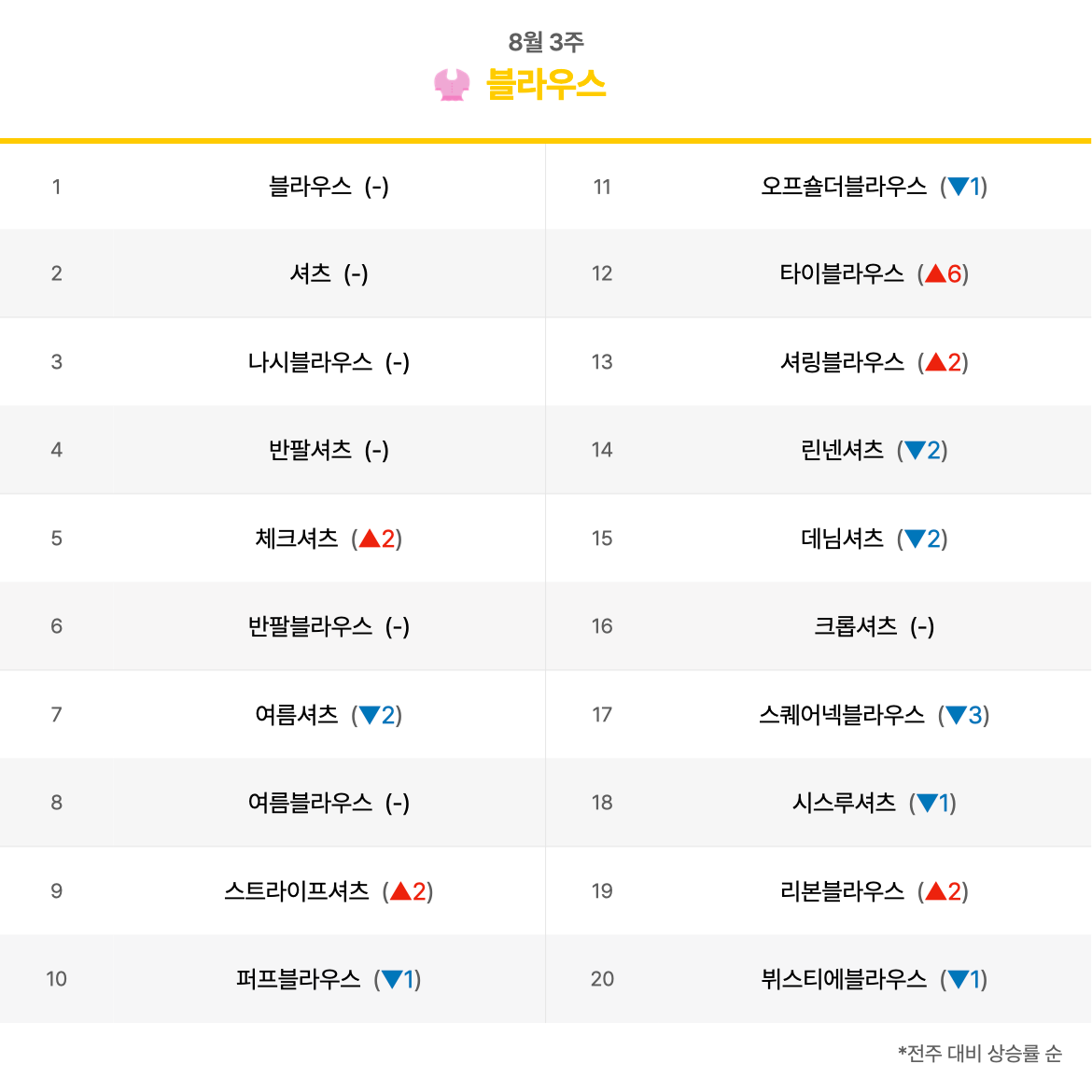Click the blue down arrow beside 퍼프블라우스

tap(392, 980)
